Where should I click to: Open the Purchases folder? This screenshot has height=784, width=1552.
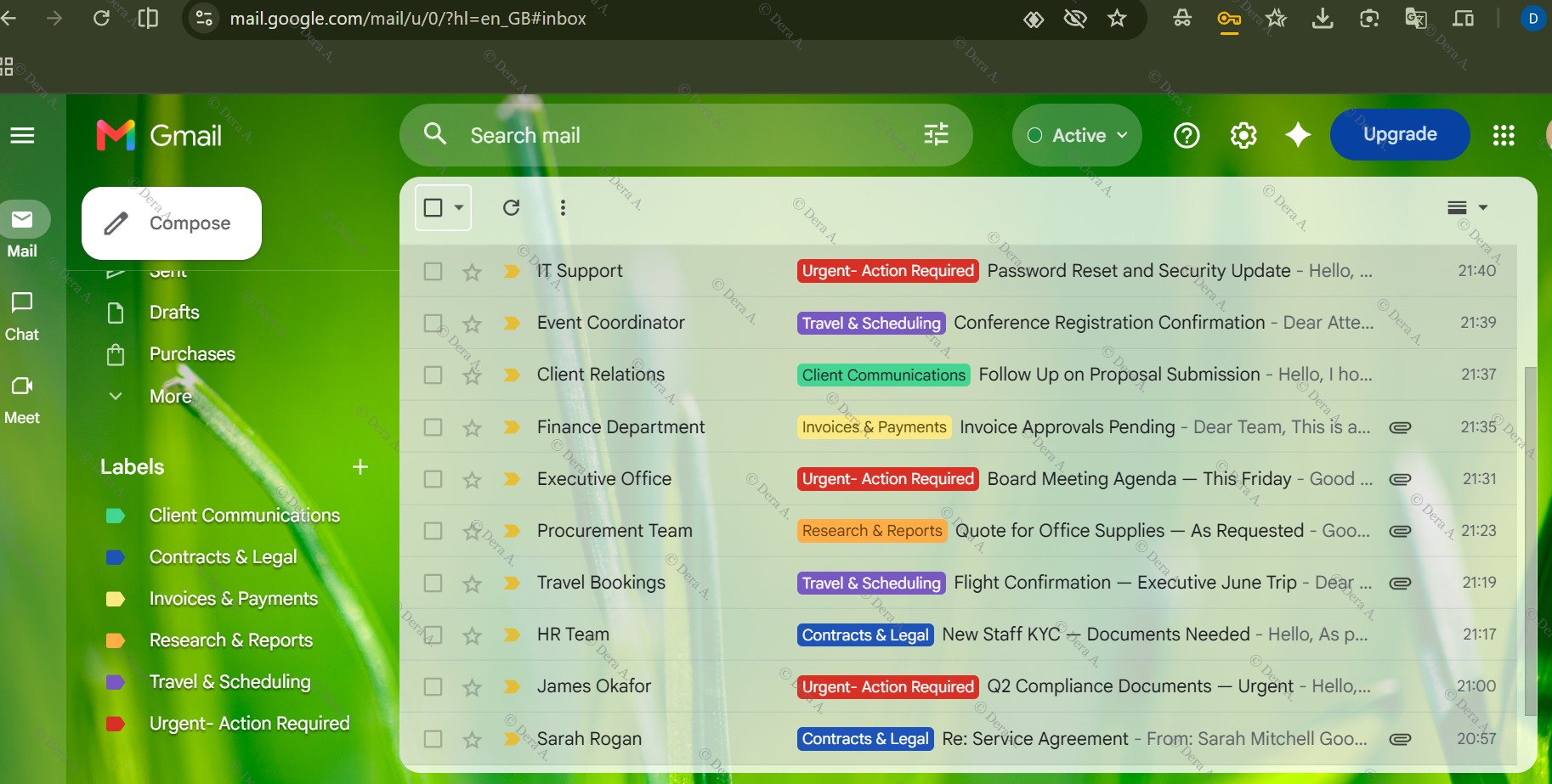point(192,353)
